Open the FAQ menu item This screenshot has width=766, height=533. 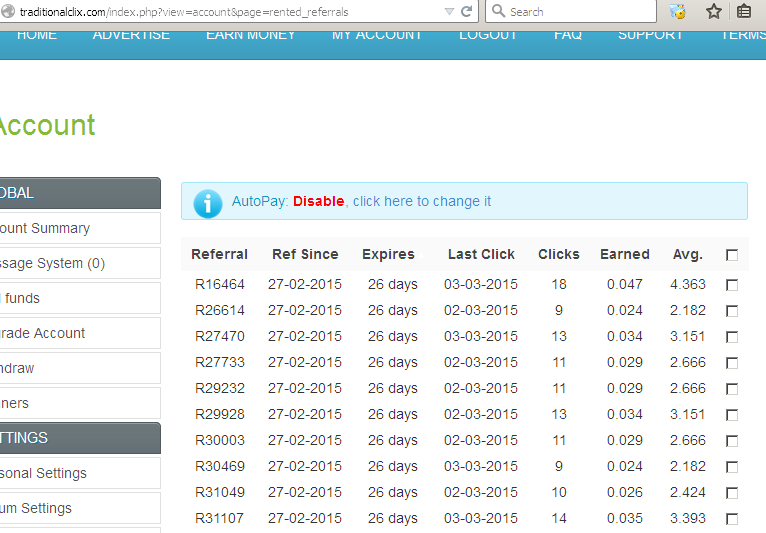click(568, 35)
